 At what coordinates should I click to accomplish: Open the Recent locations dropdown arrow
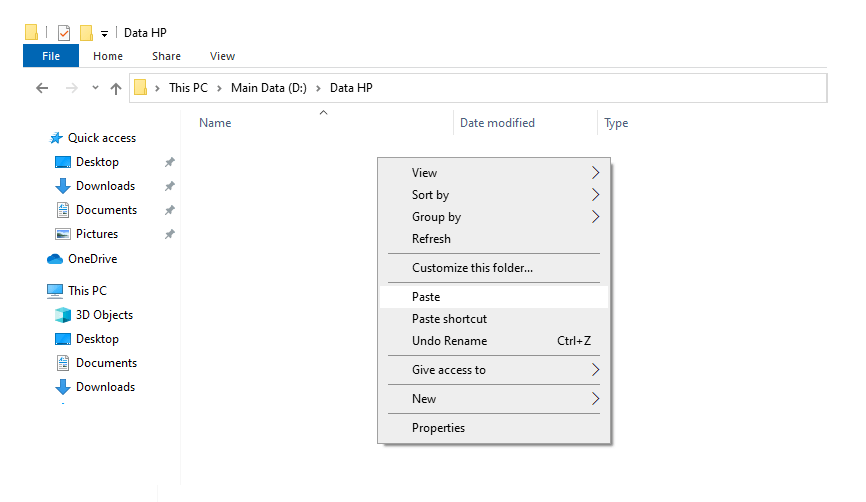[x=95, y=88]
